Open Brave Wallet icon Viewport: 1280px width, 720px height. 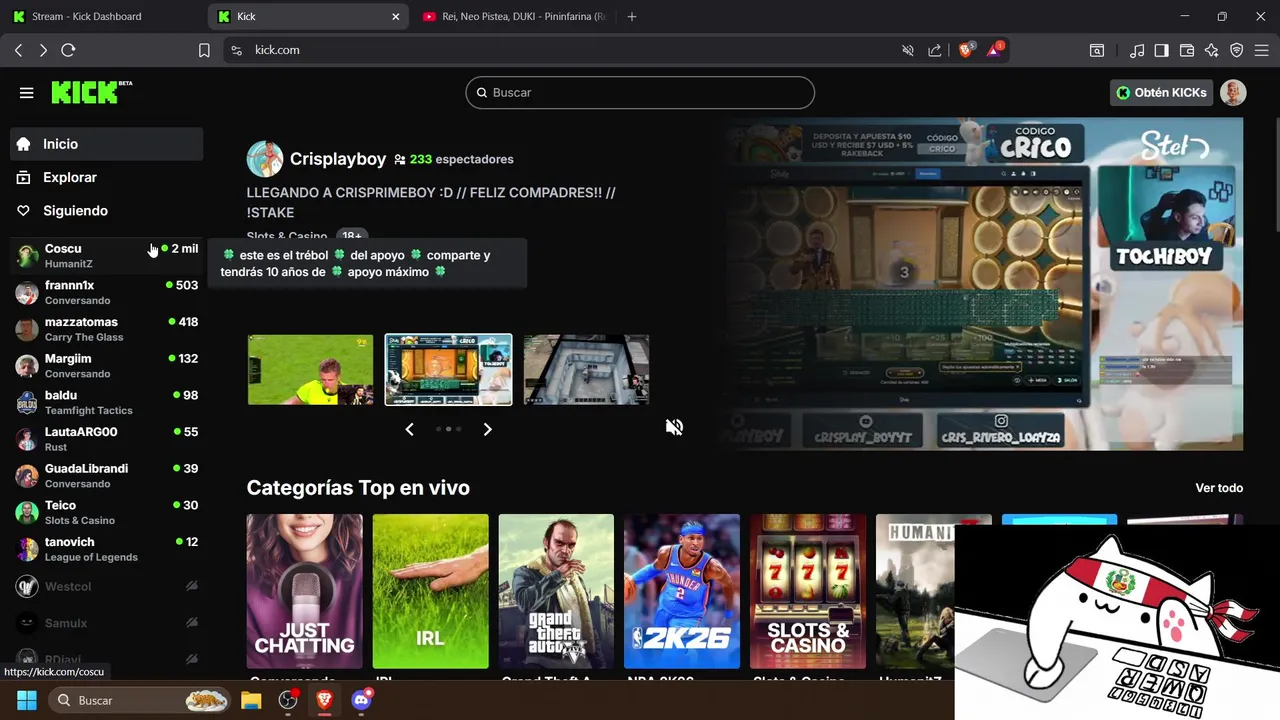click(x=1187, y=50)
